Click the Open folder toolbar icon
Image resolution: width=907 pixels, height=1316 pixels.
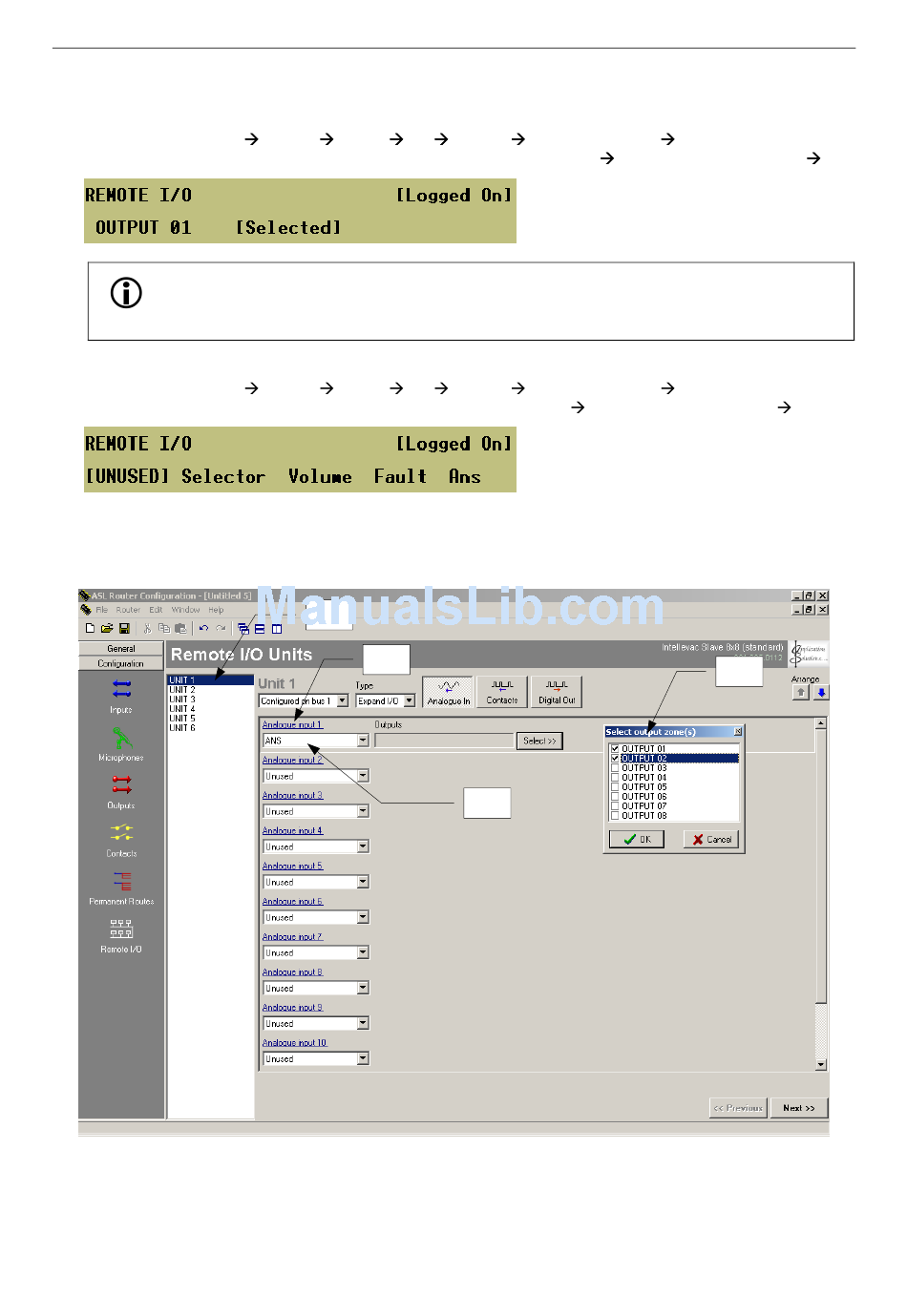107,629
